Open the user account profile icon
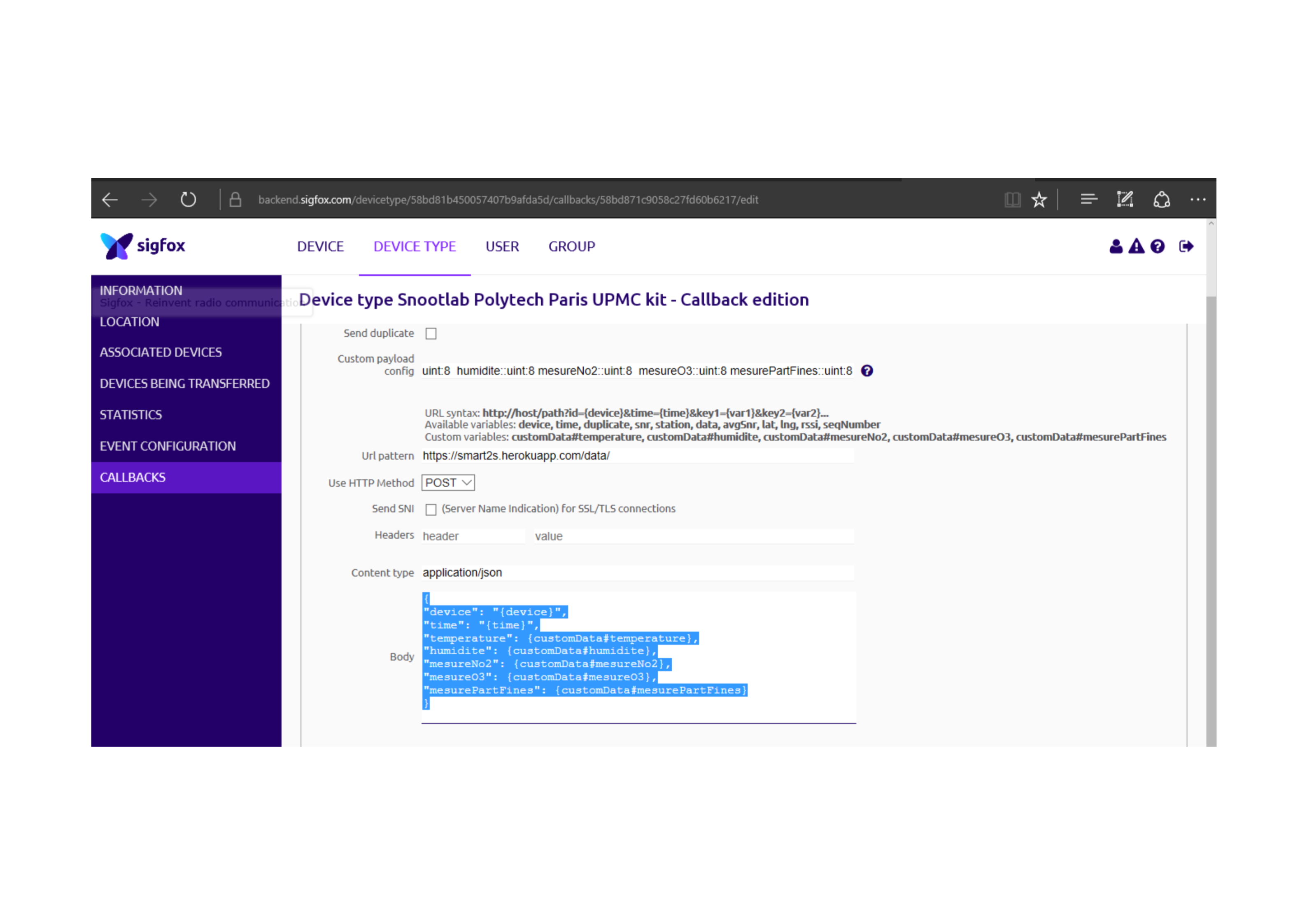Image resolution: width=1307 pixels, height=924 pixels. point(1116,247)
